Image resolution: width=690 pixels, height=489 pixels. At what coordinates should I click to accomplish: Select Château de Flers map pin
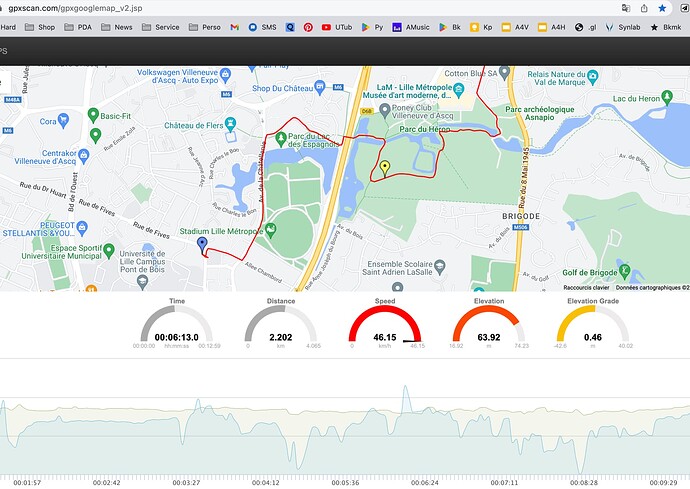click(x=230, y=124)
